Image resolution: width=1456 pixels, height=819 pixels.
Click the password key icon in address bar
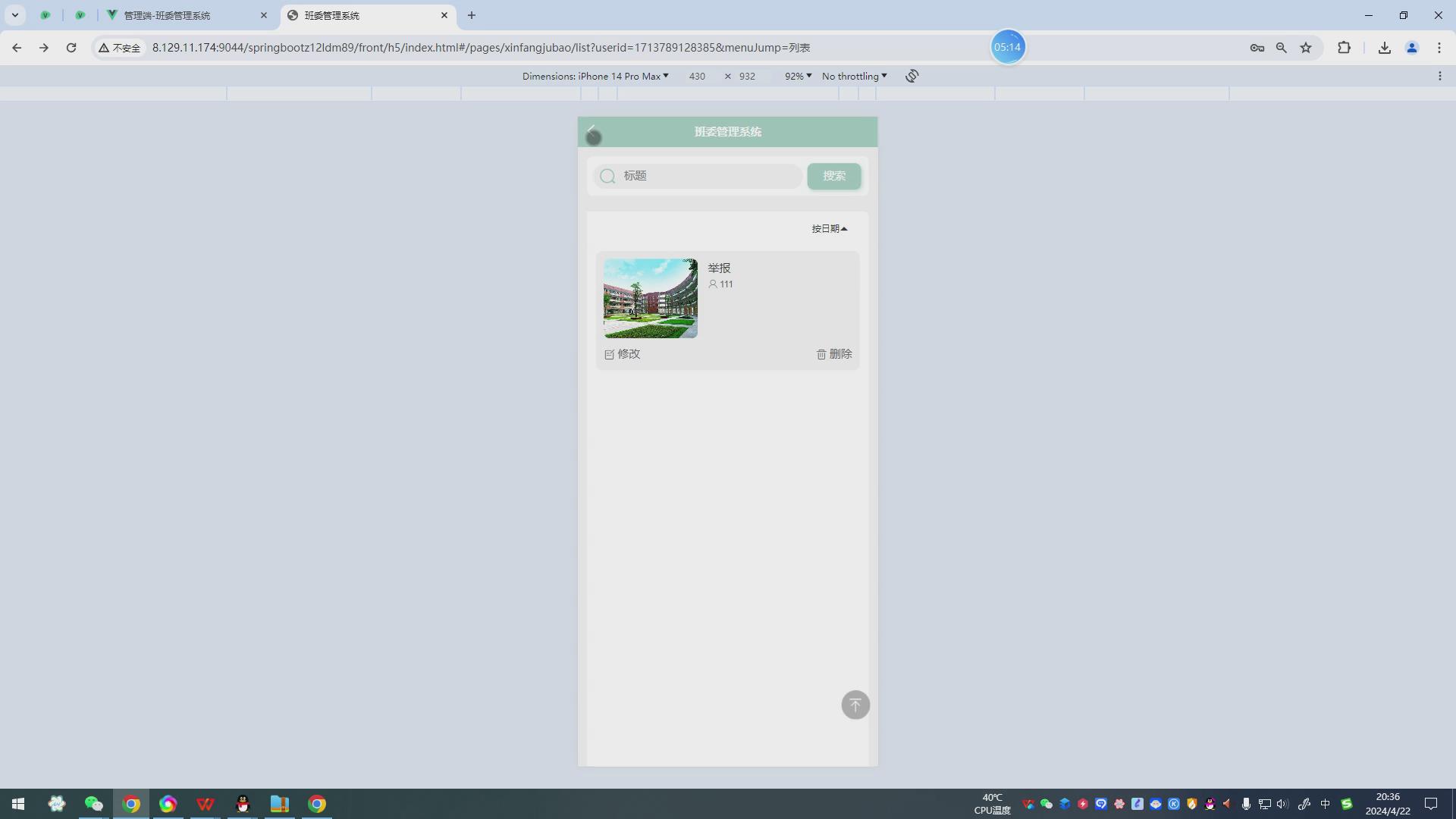[x=1257, y=48]
